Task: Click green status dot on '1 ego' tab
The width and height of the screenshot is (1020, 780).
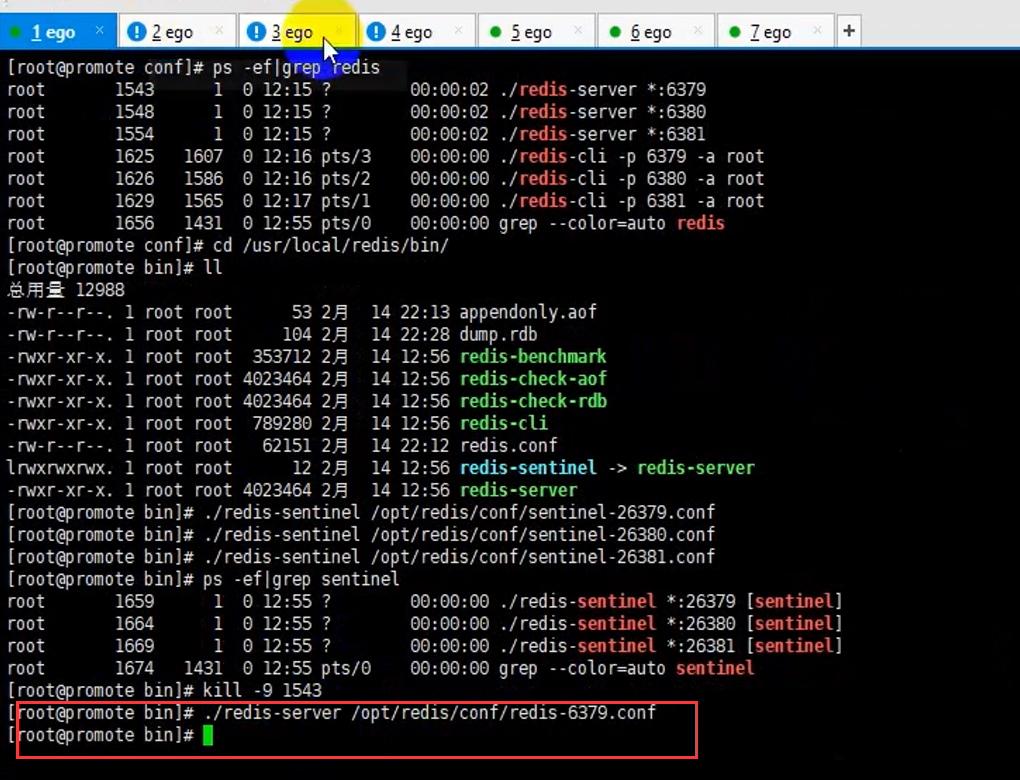Action: pyautogui.click(x=16, y=32)
